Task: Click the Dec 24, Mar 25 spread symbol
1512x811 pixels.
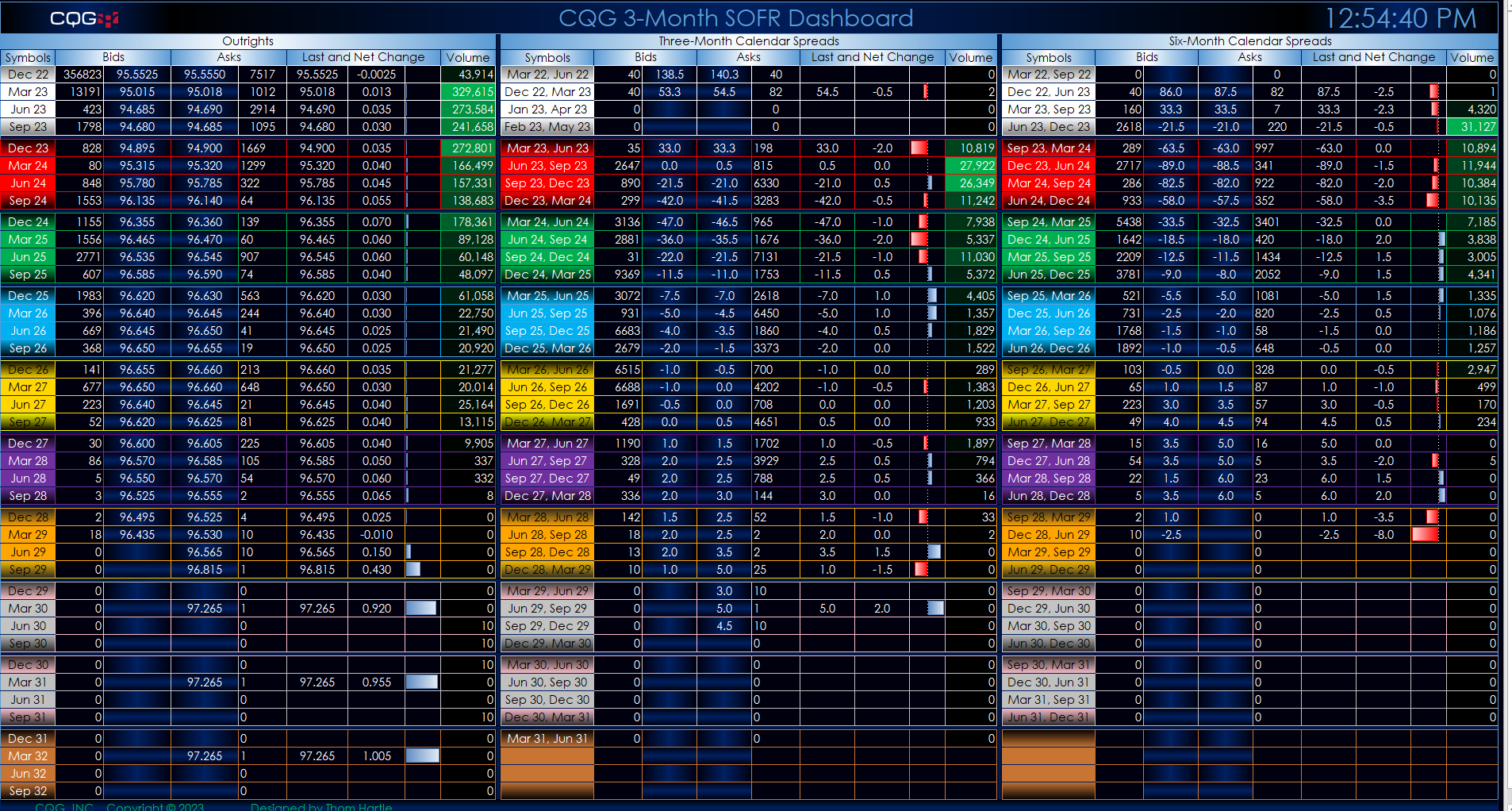Action: [x=547, y=275]
